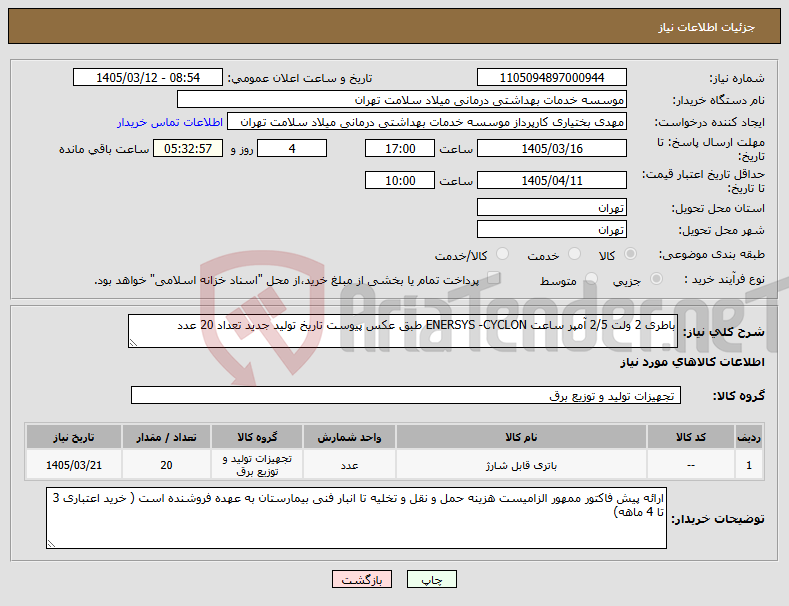Click the row number cell 1
Image resolution: width=789 pixels, height=606 pixels.
point(749,465)
